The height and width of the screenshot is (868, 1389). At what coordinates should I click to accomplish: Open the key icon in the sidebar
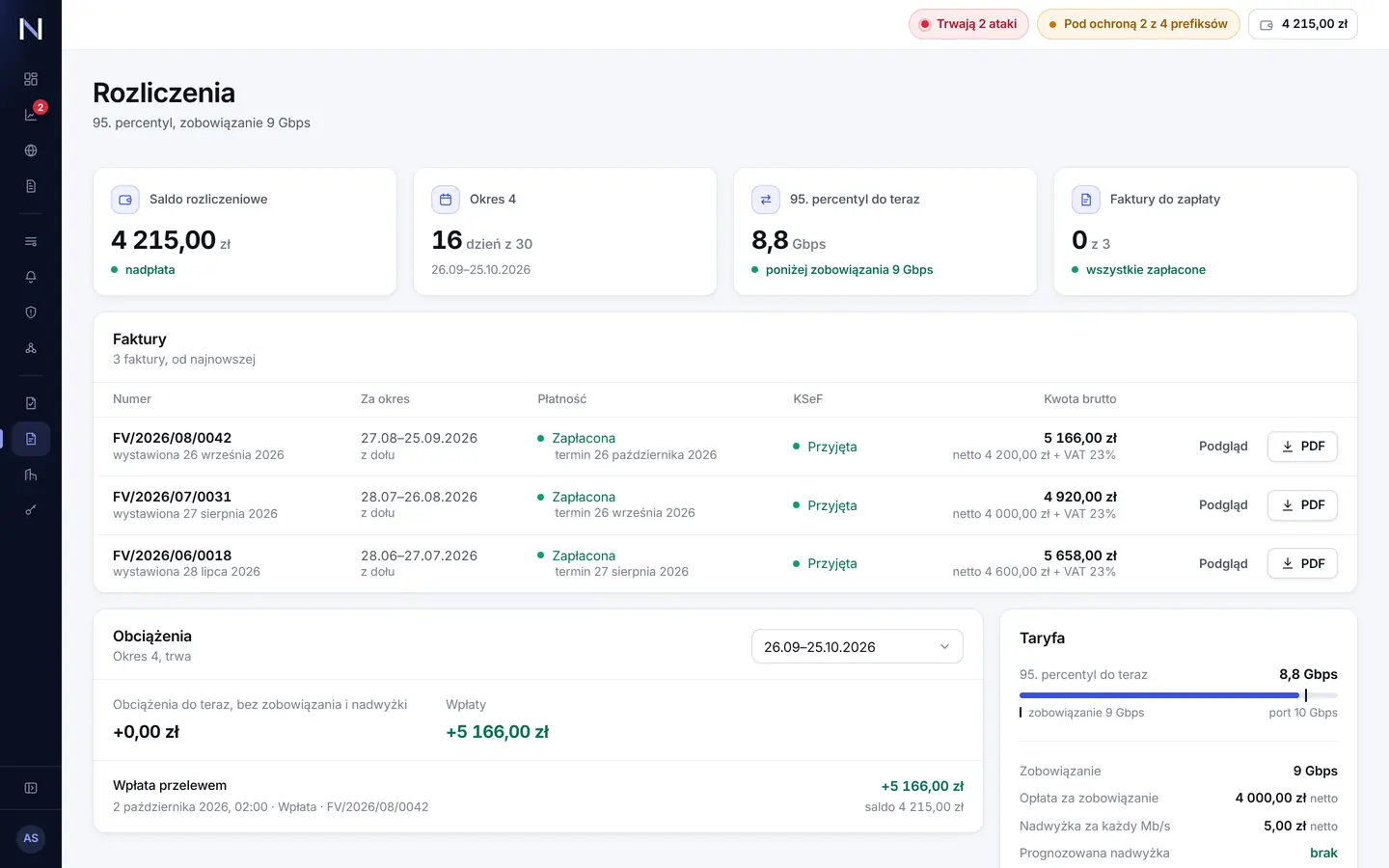click(x=31, y=510)
